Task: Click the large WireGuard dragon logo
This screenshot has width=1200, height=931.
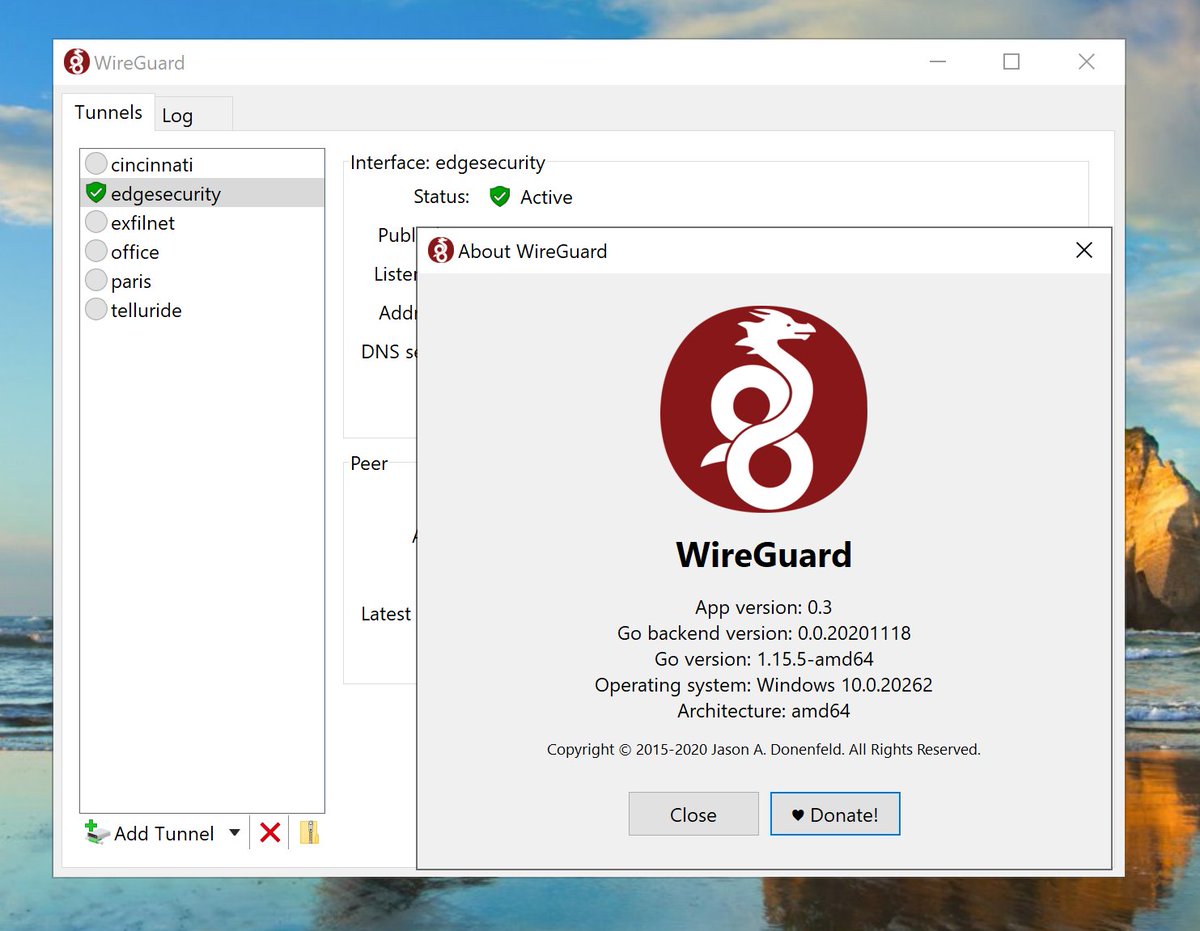Action: pos(764,409)
